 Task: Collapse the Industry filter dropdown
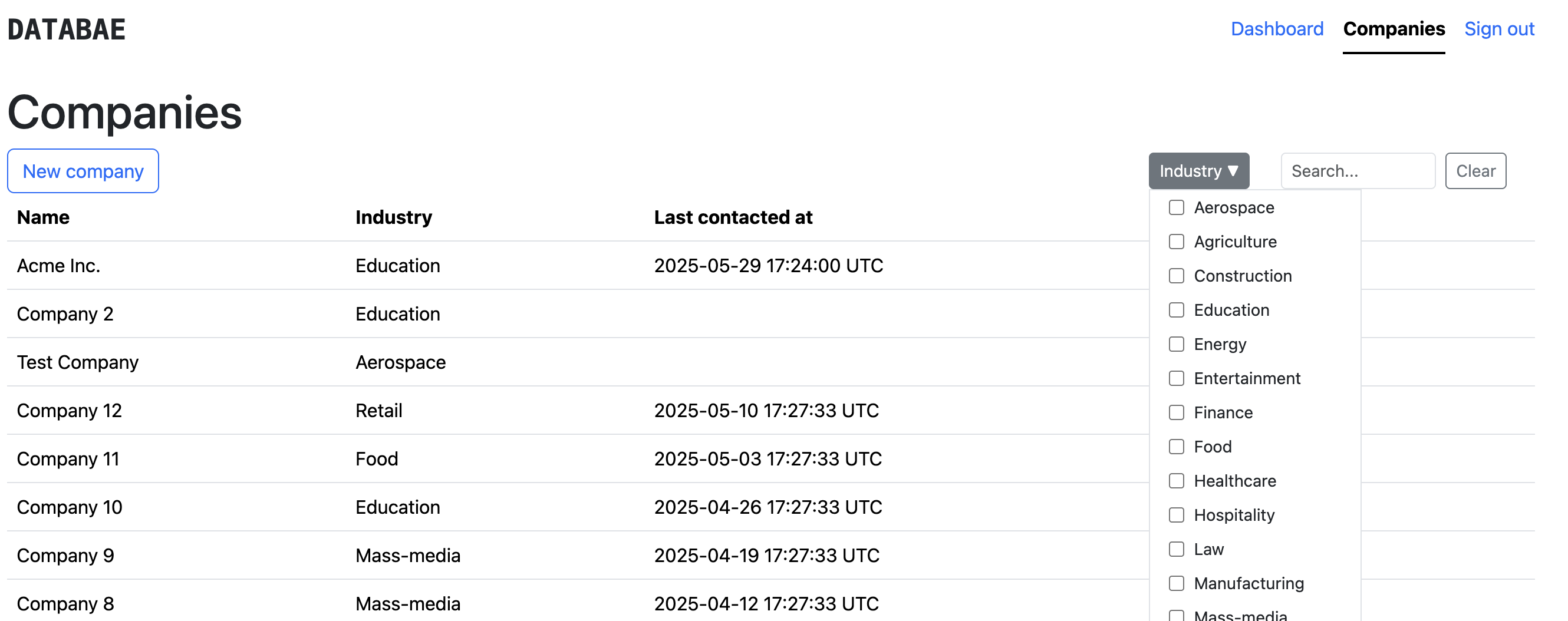pos(1197,171)
